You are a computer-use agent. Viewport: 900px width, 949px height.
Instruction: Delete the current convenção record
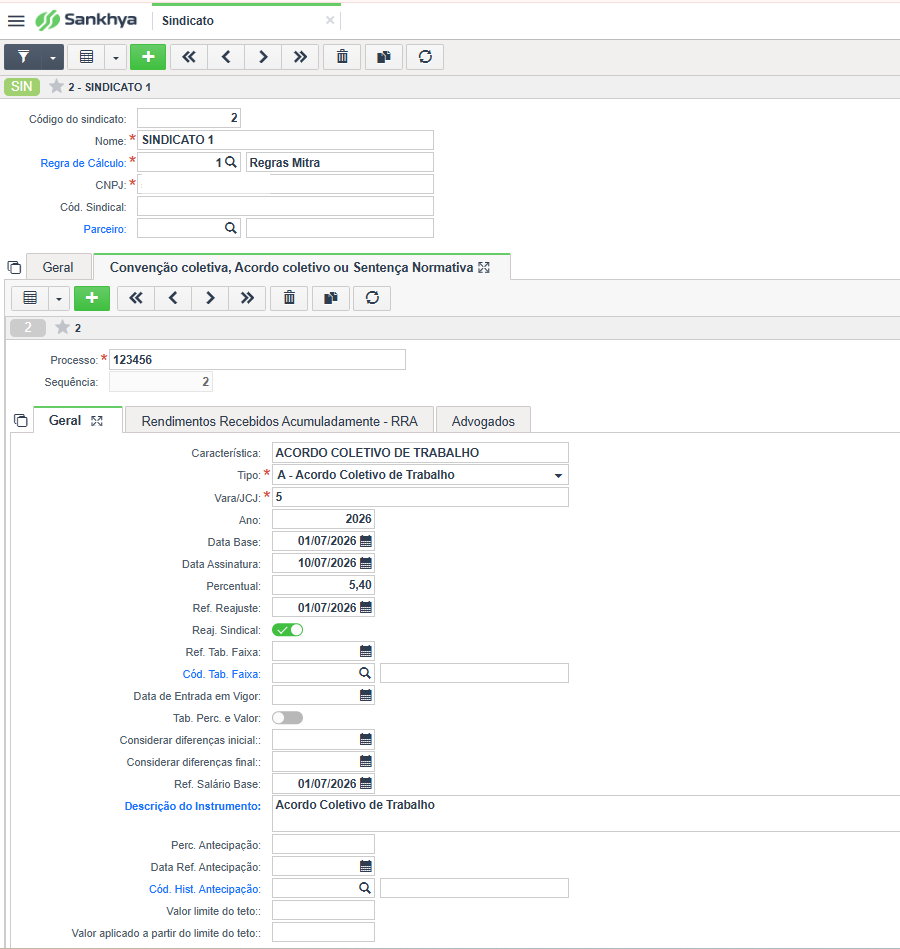(289, 298)
